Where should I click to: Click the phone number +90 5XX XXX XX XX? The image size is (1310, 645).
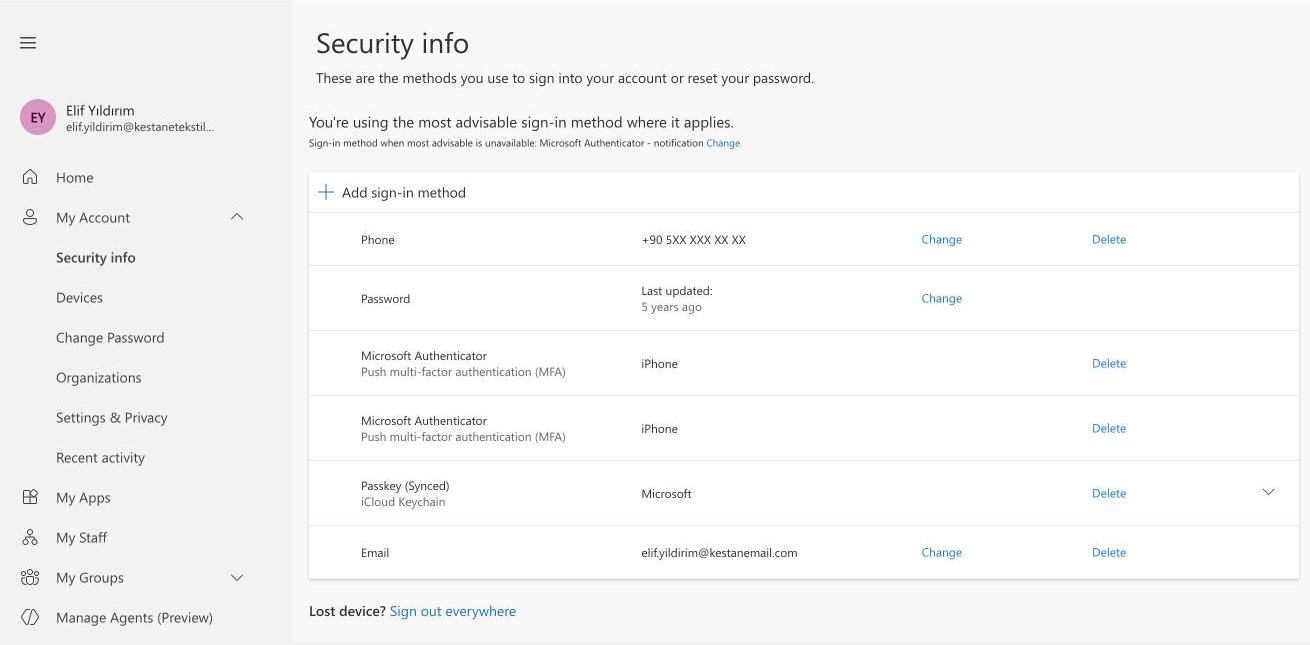(x=693, y=240)
